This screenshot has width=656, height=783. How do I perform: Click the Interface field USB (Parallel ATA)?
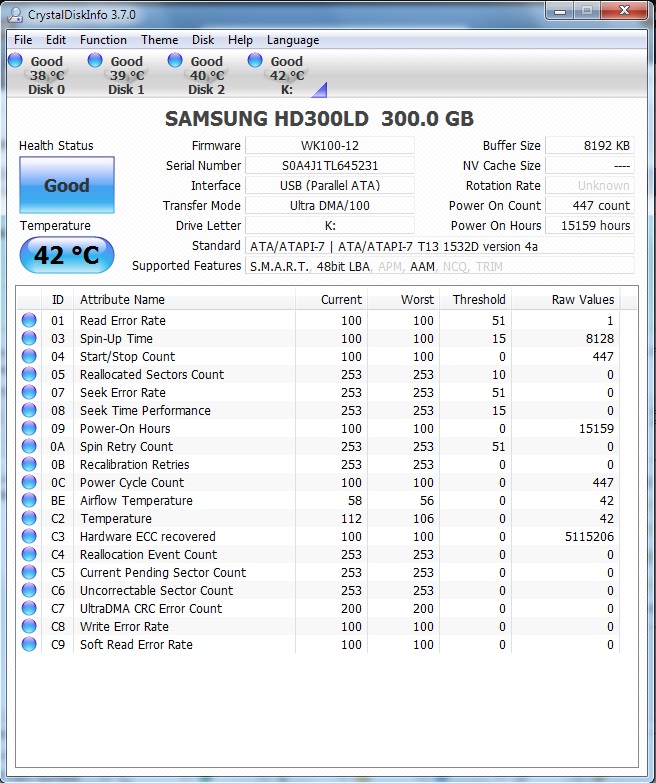329,185
